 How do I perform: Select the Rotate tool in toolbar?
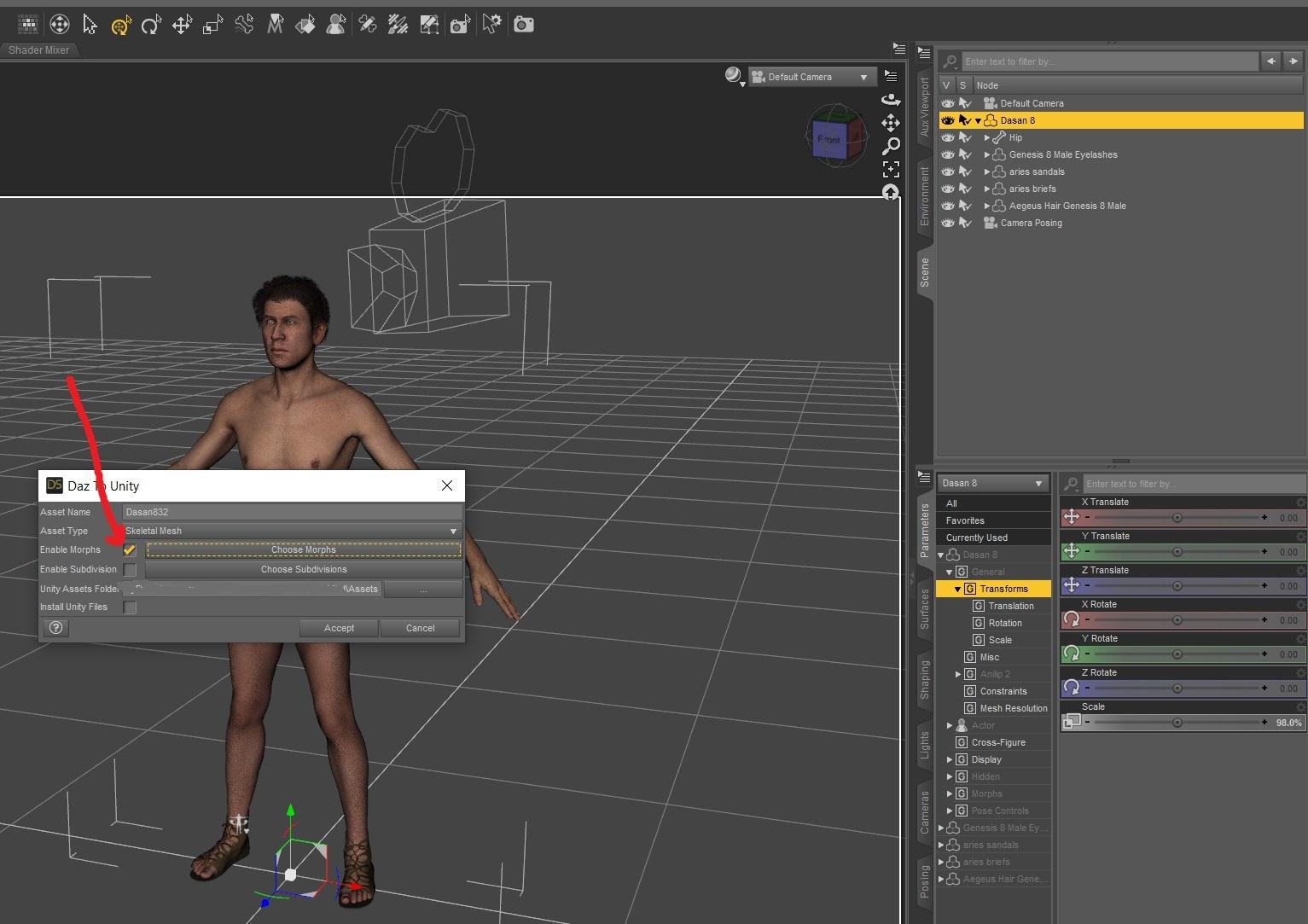[x=151, y=25]
